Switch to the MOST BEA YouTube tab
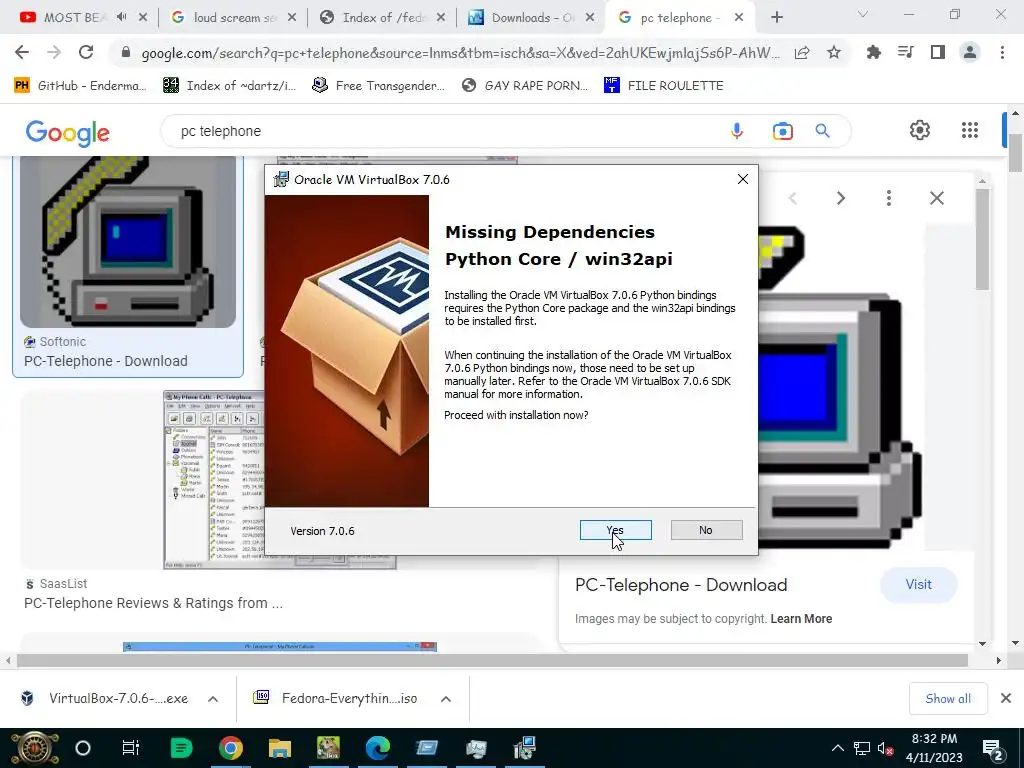The height and width of the screenshot is (768, 1024). coord(72,18)
